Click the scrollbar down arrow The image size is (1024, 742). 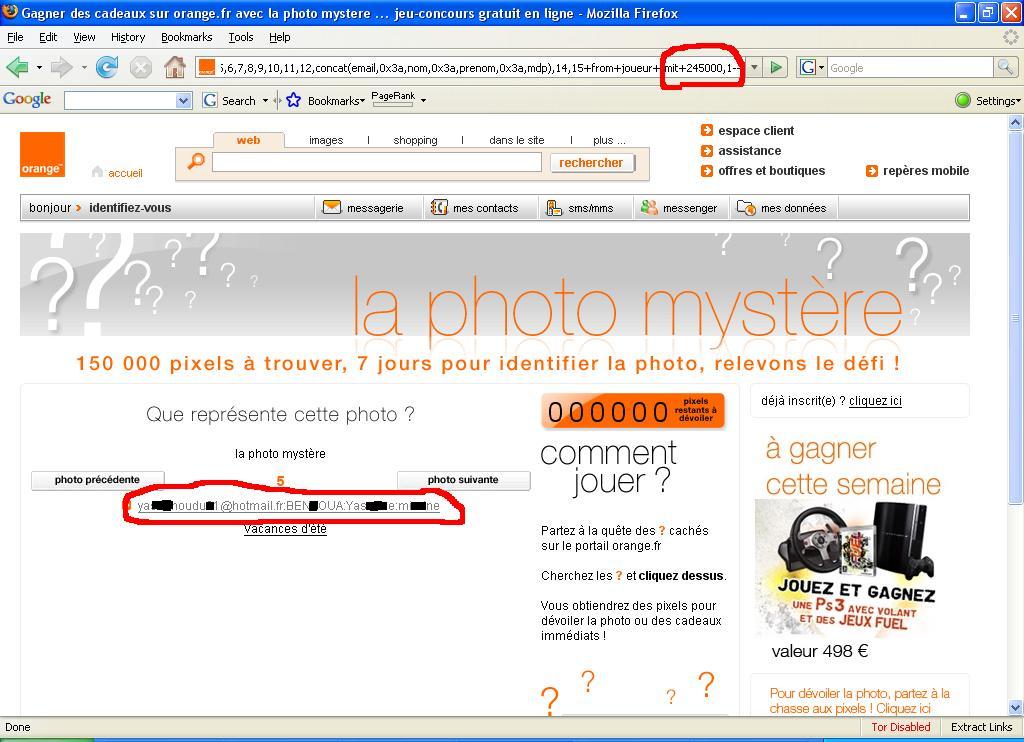point(1016,707)
